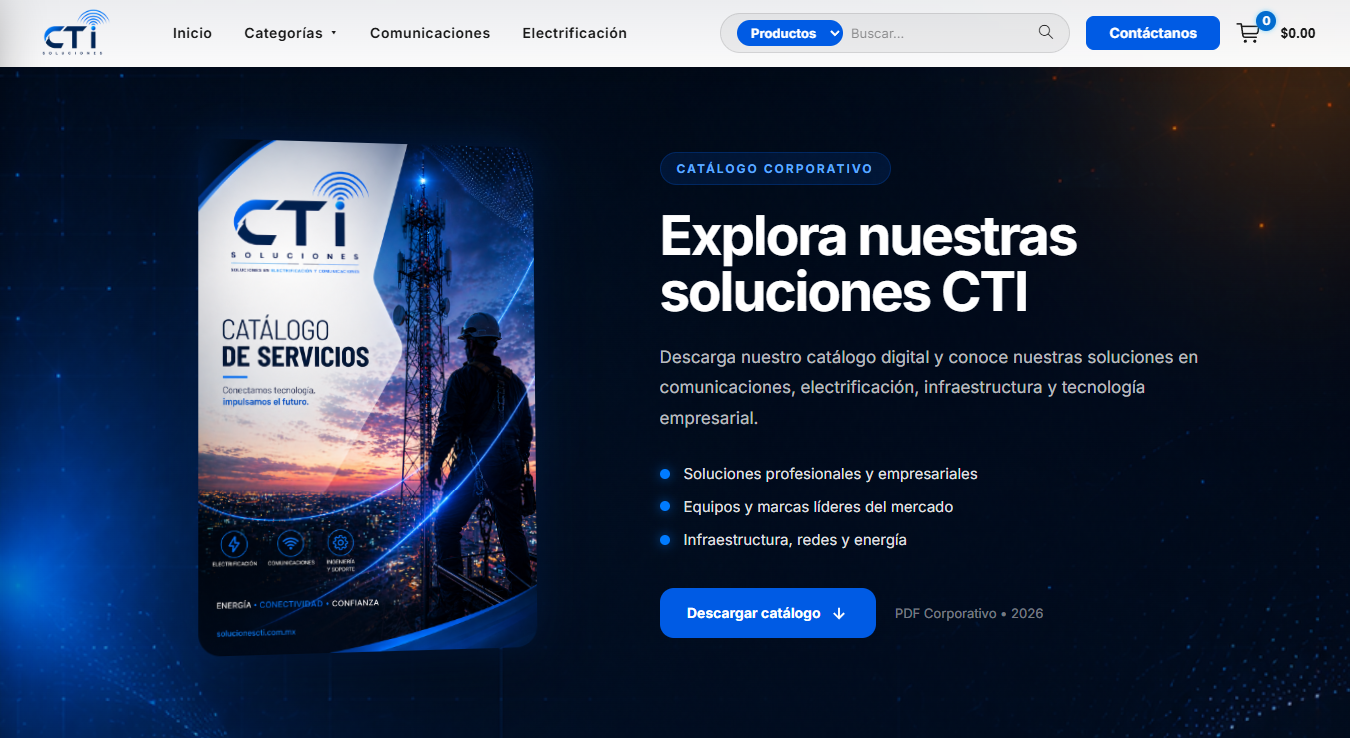This screenshot has height=738, width=1350.
Task: Click the Contáctanos button
Action: tap(1153, 33)
